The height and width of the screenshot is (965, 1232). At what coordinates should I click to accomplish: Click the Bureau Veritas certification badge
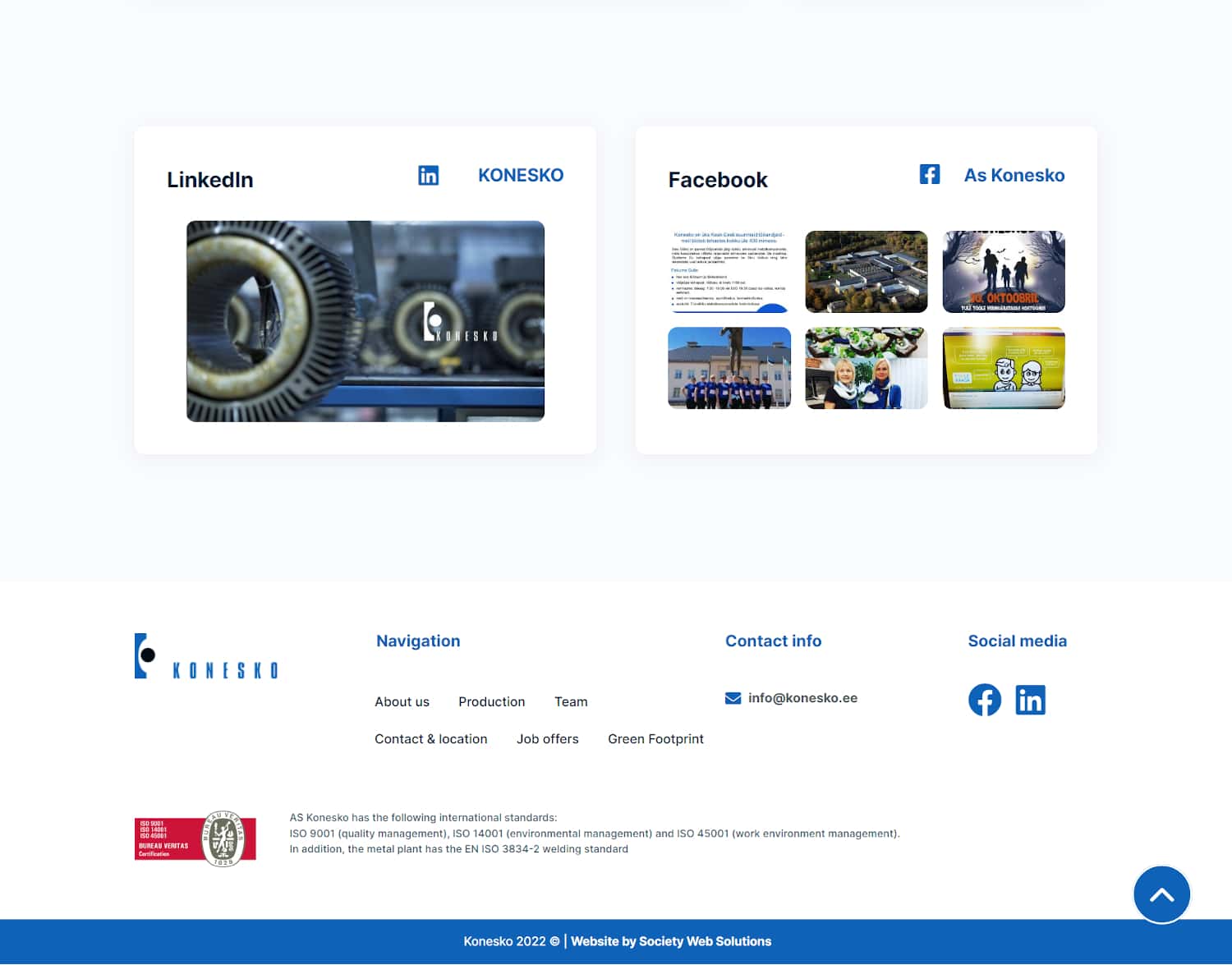195,839
